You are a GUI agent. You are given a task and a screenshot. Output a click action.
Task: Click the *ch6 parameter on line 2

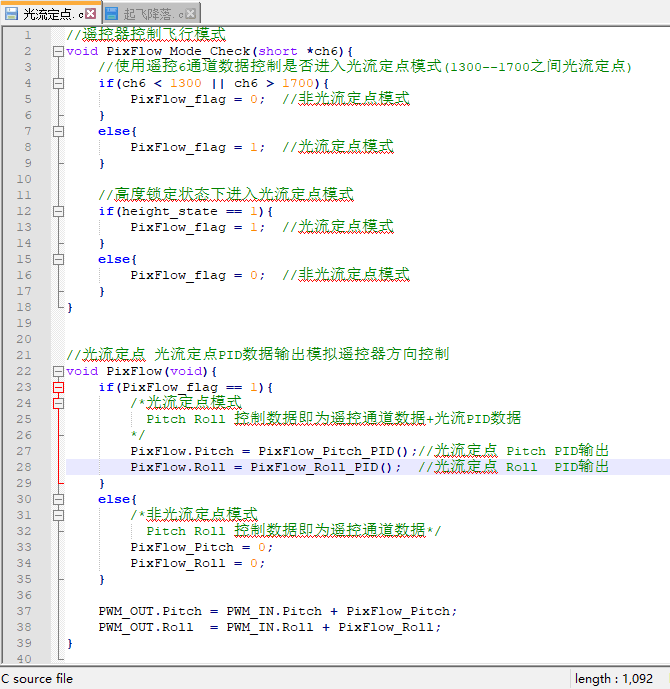click(322, 51)
